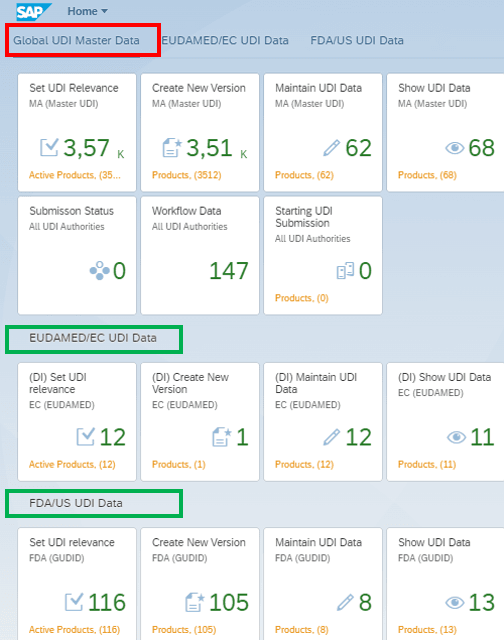Switch to EUDAMED/EC UDI Data tab
This screenshot has height=640, width=504.
point(225,40)
